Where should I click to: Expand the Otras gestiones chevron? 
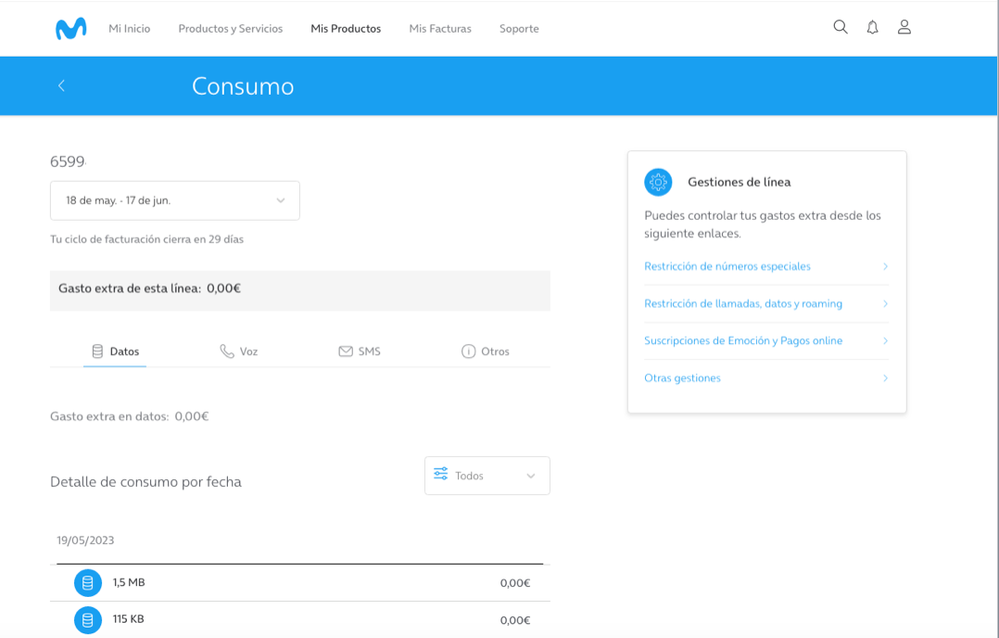point(885,378)
